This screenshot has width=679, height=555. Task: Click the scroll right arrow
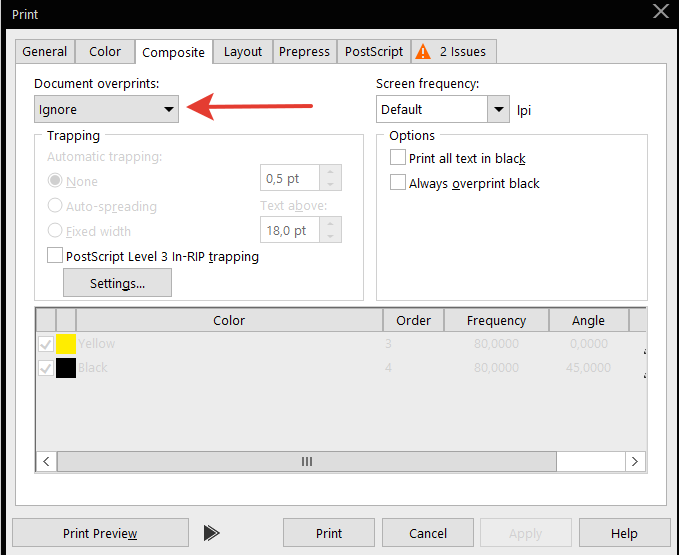point(635,461)
